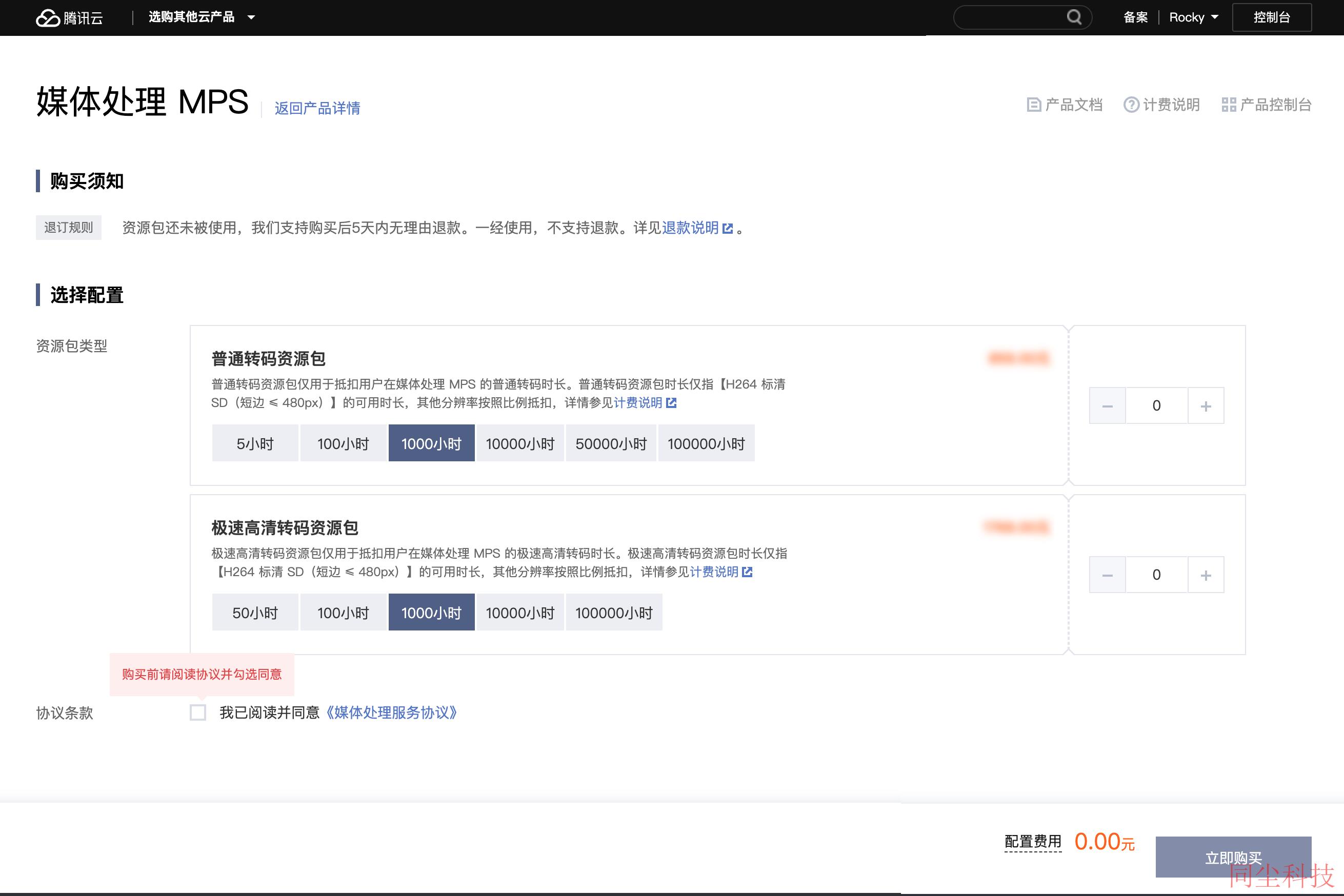
Task: Click the 立即购买 button
Action: coord(1233,857)
